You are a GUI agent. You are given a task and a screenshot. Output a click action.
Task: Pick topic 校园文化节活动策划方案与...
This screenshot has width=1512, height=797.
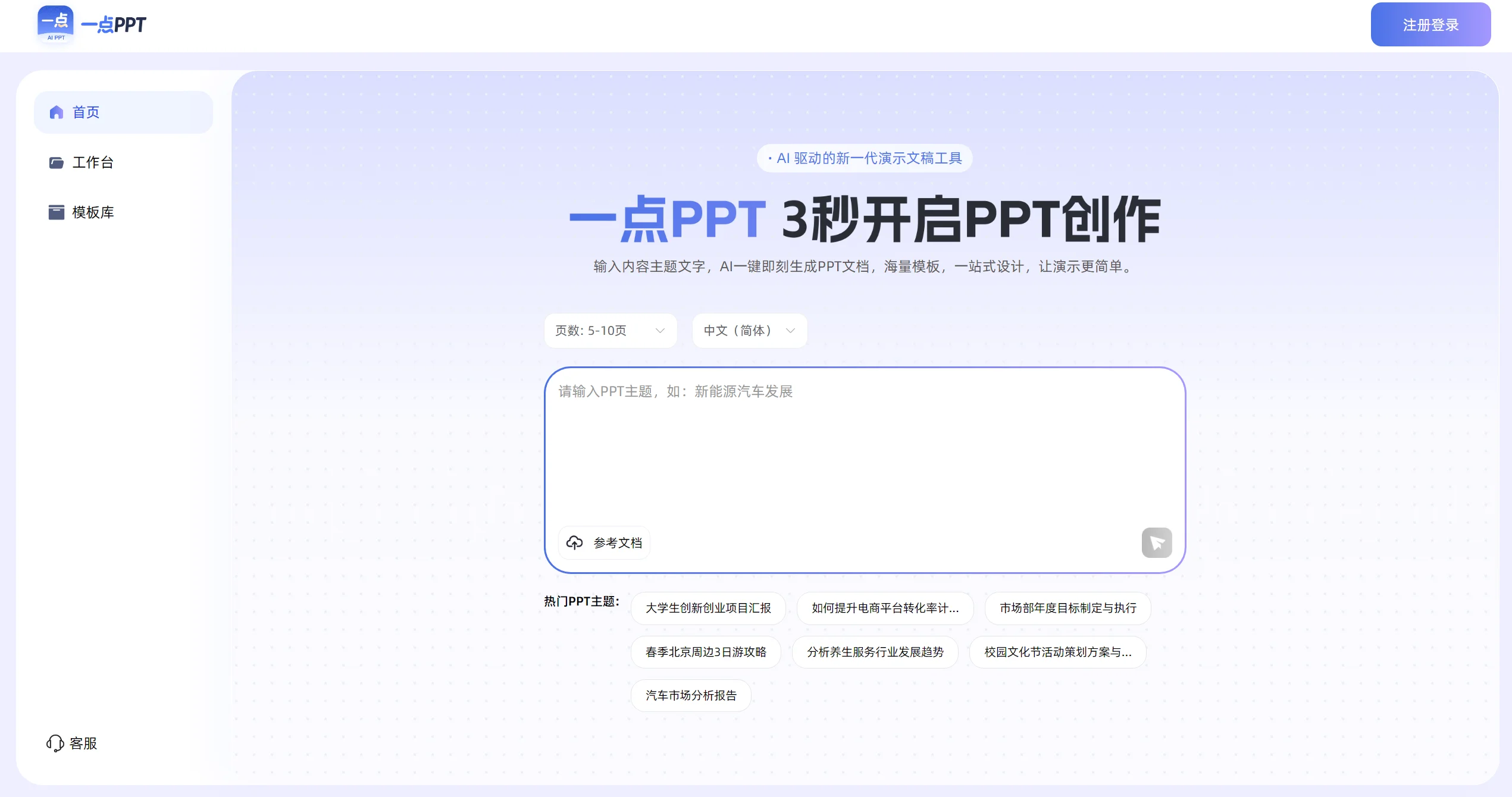coord(1058,652)
